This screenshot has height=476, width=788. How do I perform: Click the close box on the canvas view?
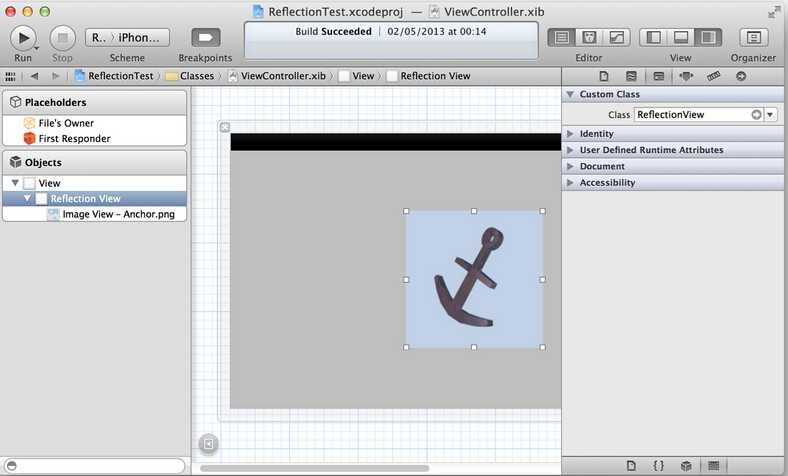225,128
